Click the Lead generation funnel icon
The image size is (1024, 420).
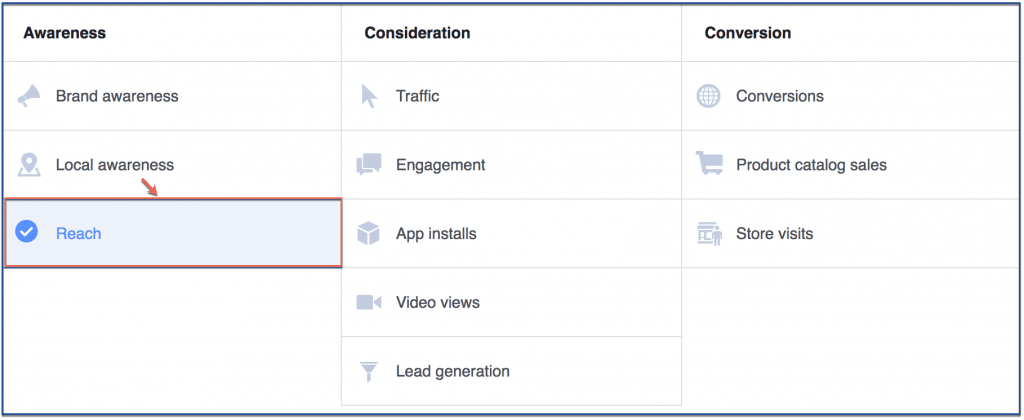369,372
